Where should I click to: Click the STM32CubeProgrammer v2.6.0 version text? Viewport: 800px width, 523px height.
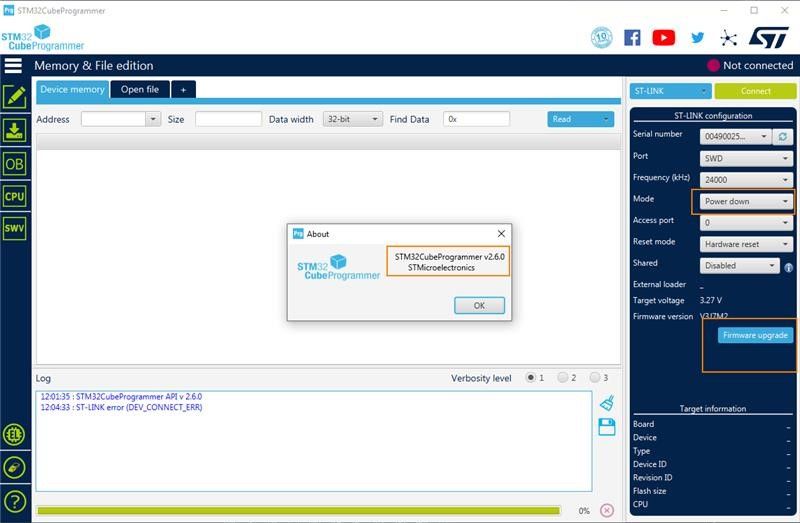[449, 257]
